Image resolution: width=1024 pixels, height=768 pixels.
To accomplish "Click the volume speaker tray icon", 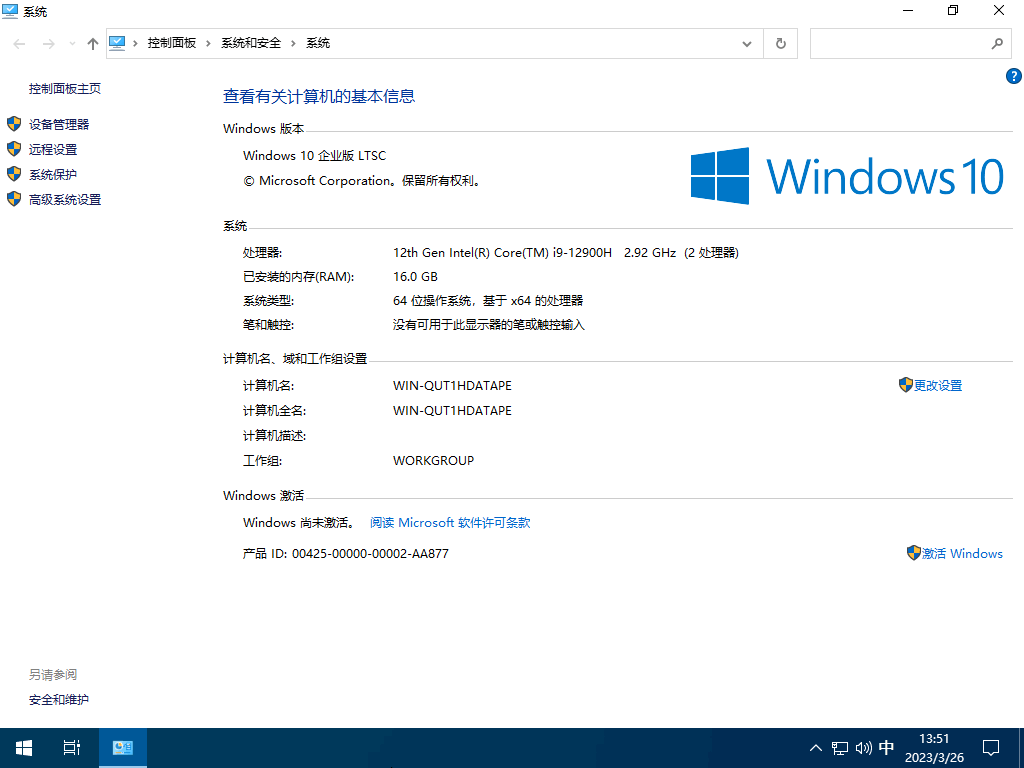I will click(x=864, y=748).
